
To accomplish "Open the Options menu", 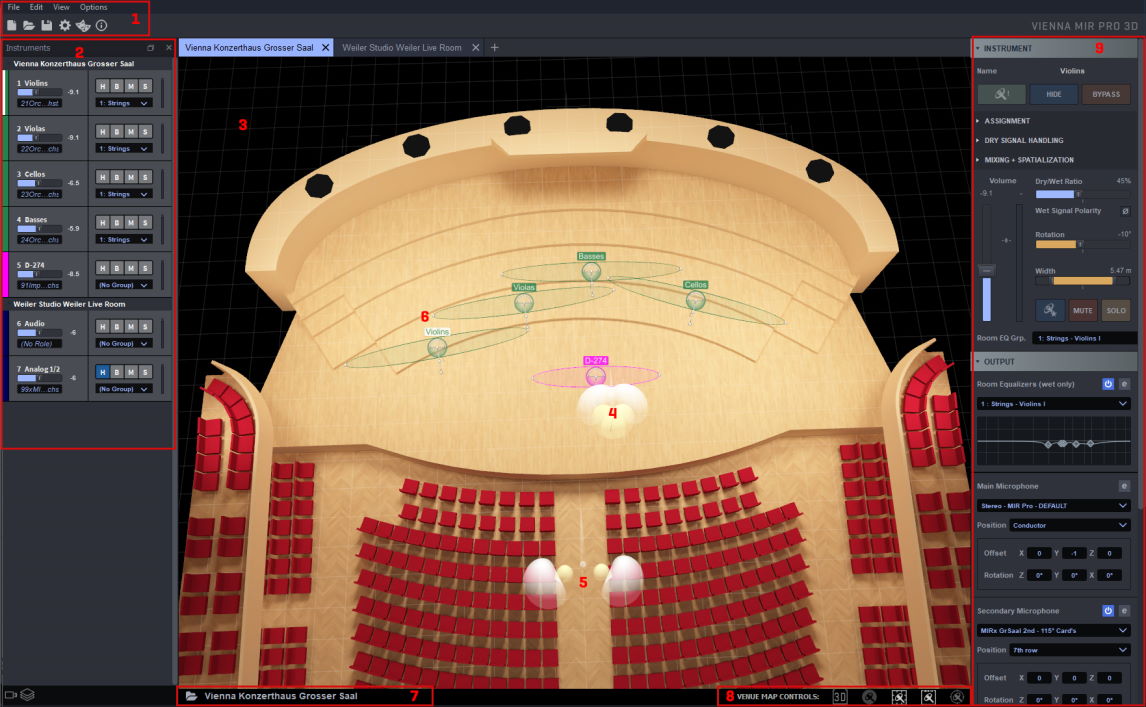I will (94, 7).
